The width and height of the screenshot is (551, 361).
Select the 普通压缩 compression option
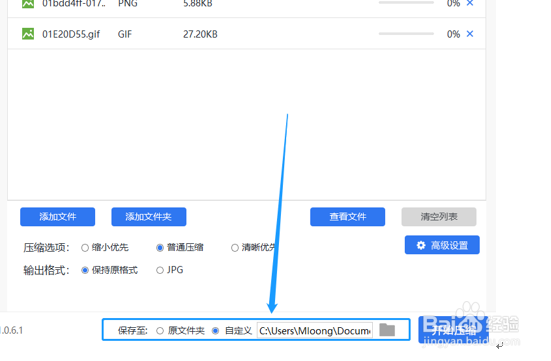(x=160, y=247)
